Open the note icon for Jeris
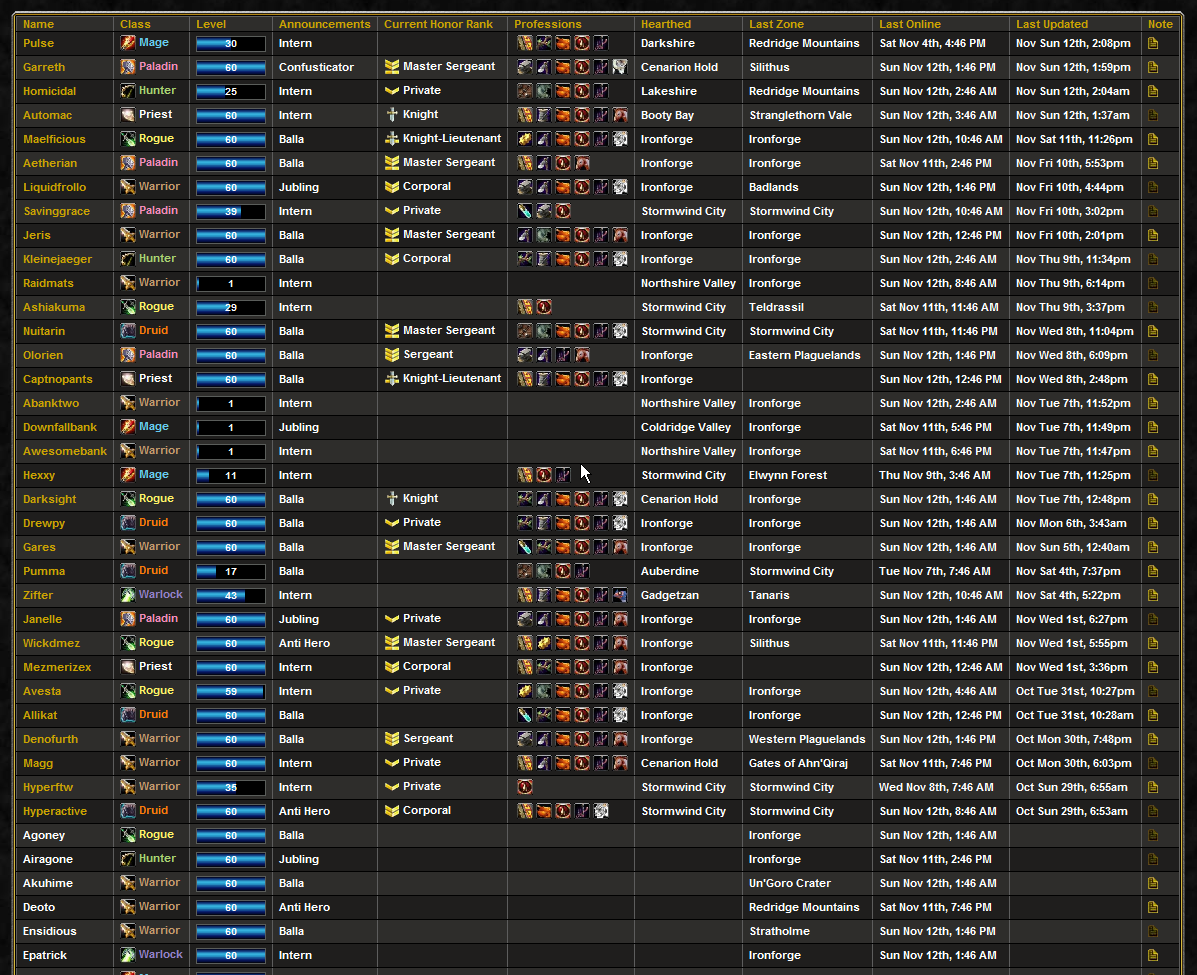Screen dimensions: 1197x975 pyautogui.click(x=1153, y=235)
